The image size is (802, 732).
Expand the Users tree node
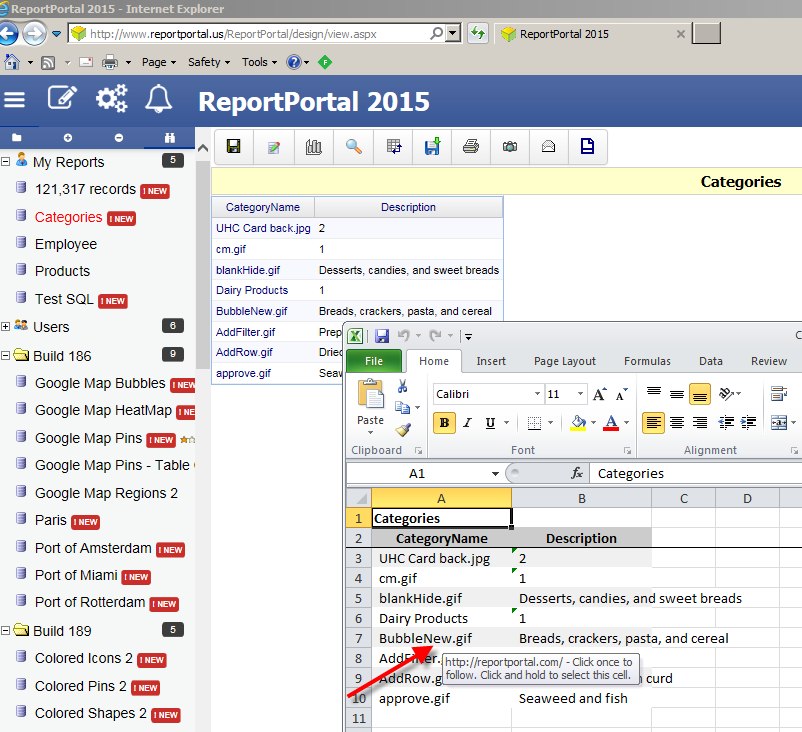point(6,326)
